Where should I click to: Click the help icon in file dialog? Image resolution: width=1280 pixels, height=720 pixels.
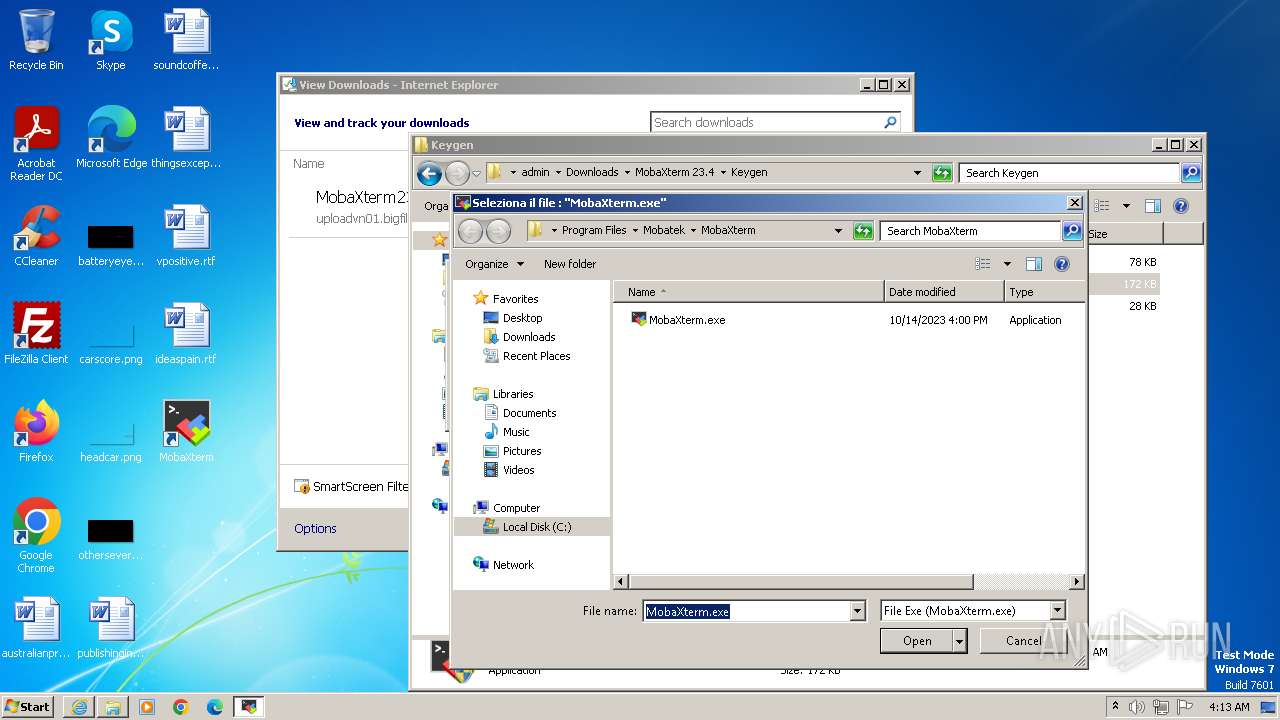(x=1062, y=264)
